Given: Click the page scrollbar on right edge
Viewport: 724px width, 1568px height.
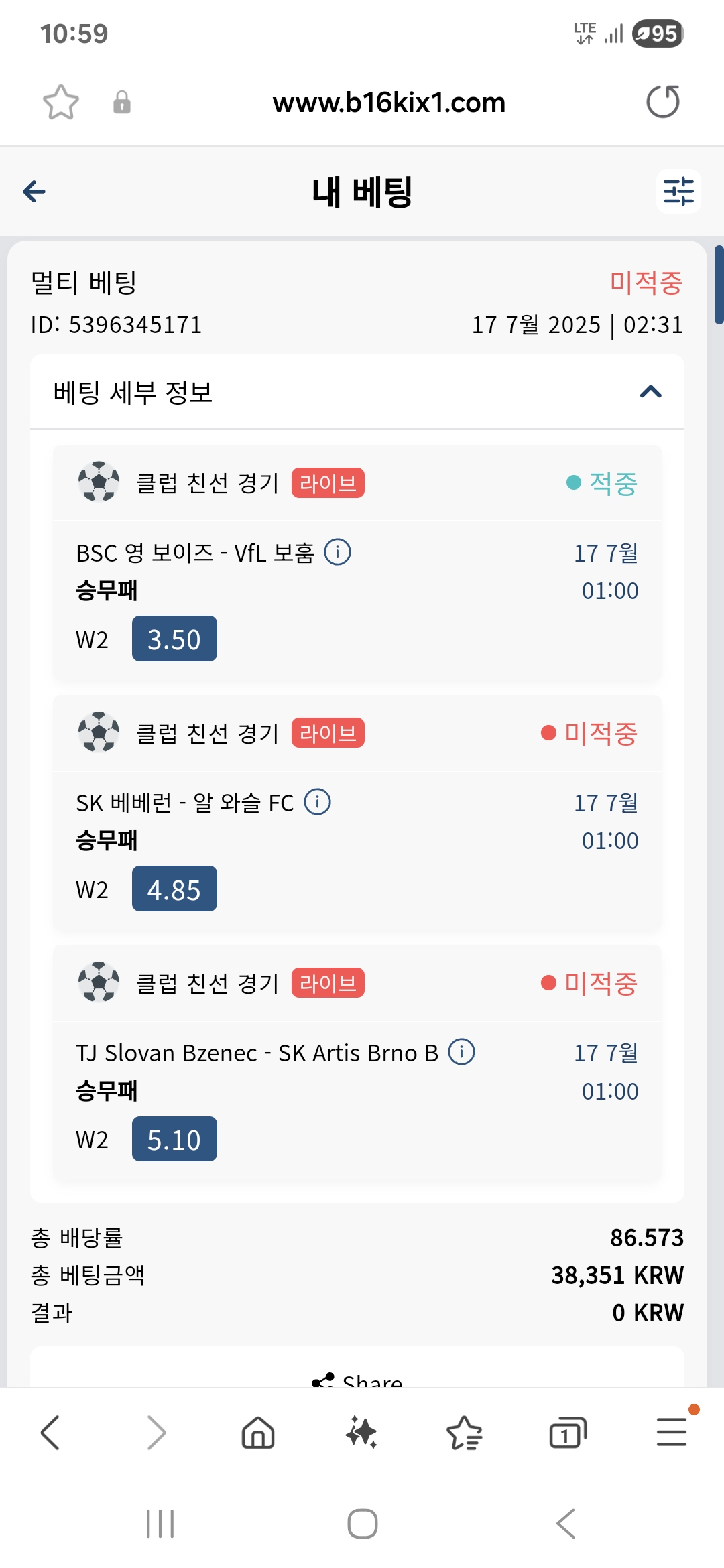Looking at the screenshot, I should (x=719, y=285).
